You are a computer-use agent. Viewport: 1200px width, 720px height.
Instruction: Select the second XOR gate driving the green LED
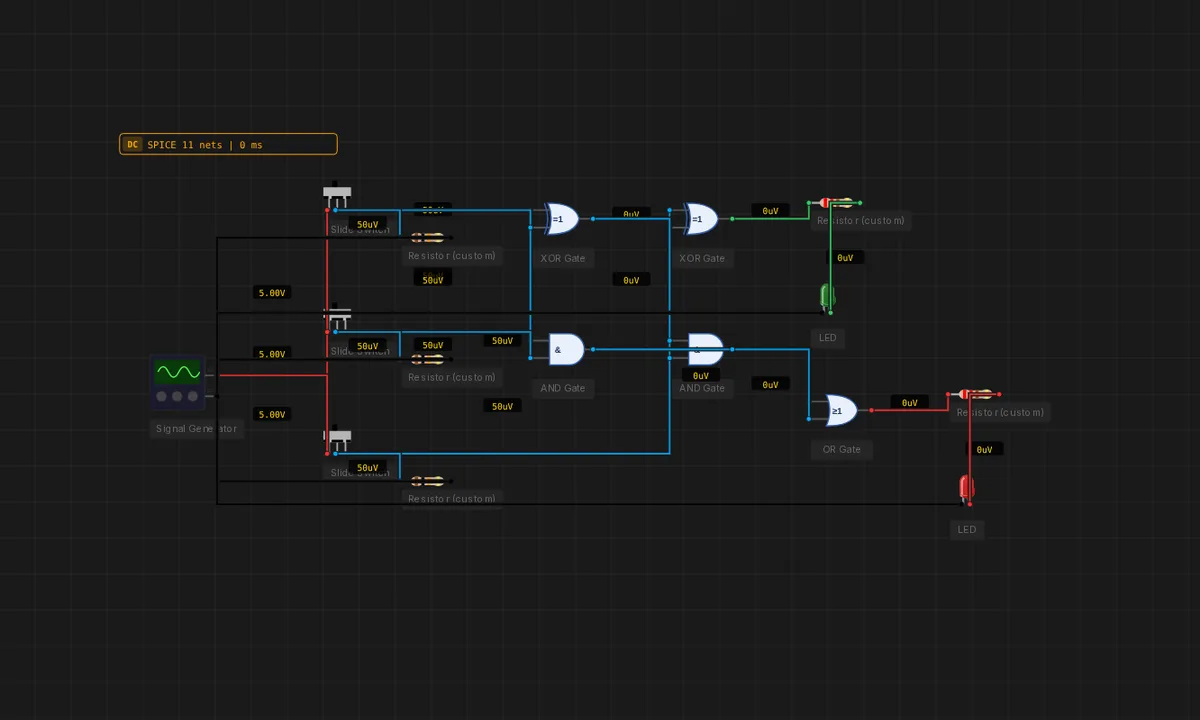699,218
